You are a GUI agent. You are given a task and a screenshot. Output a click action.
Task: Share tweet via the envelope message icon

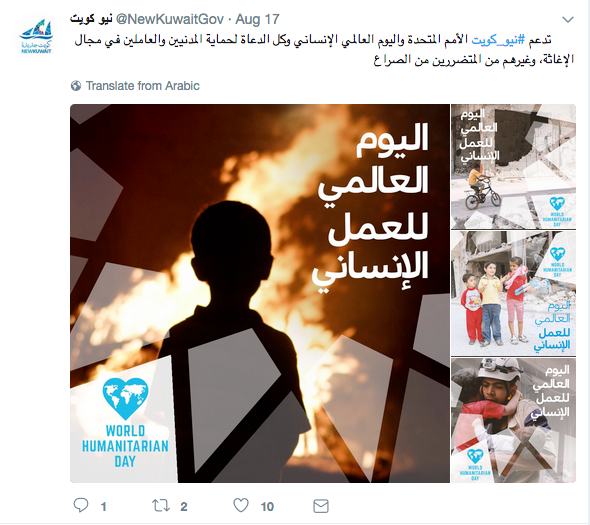pyautogui.click(x=321, y=506)
